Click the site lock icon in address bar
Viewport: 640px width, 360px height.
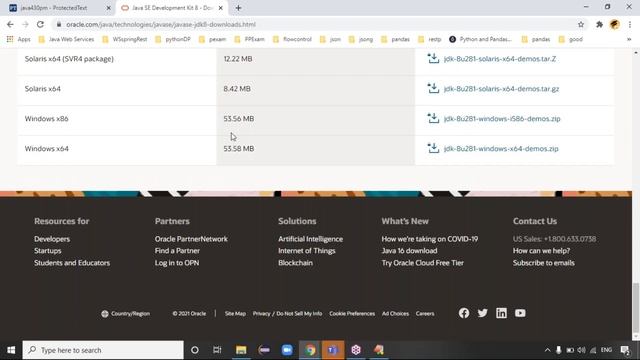pyautogui.click(x=59, y=24)
